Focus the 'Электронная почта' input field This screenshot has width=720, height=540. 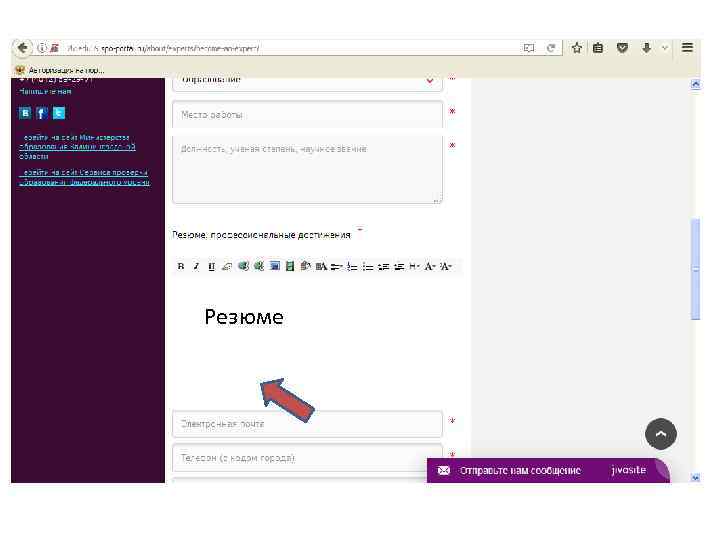click(x=307, y=424)
